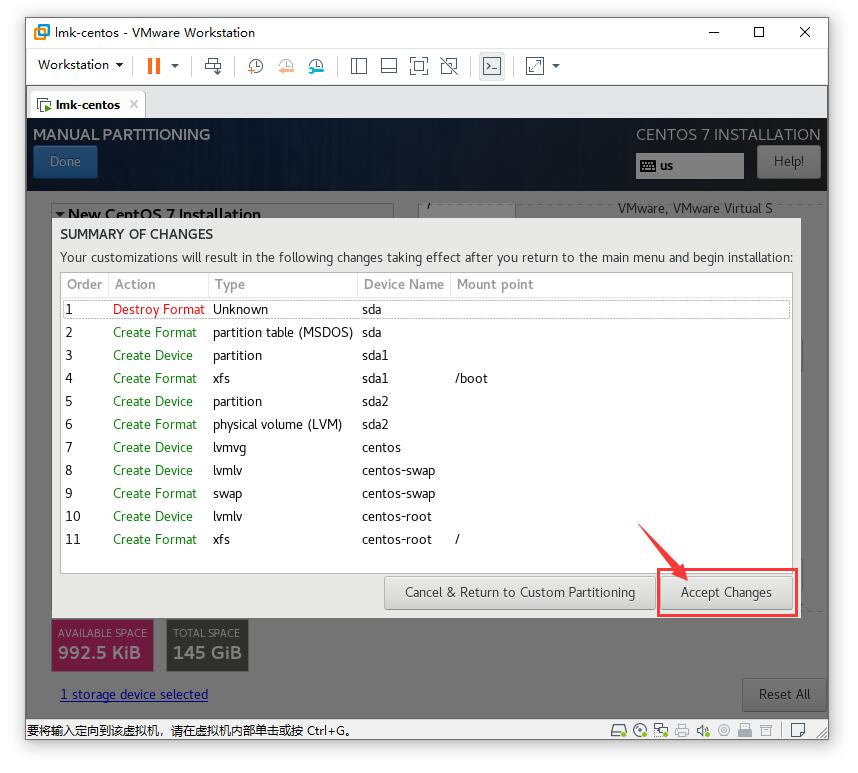Pause the virtual machine

pyautogui.click(x=154, y=66)
